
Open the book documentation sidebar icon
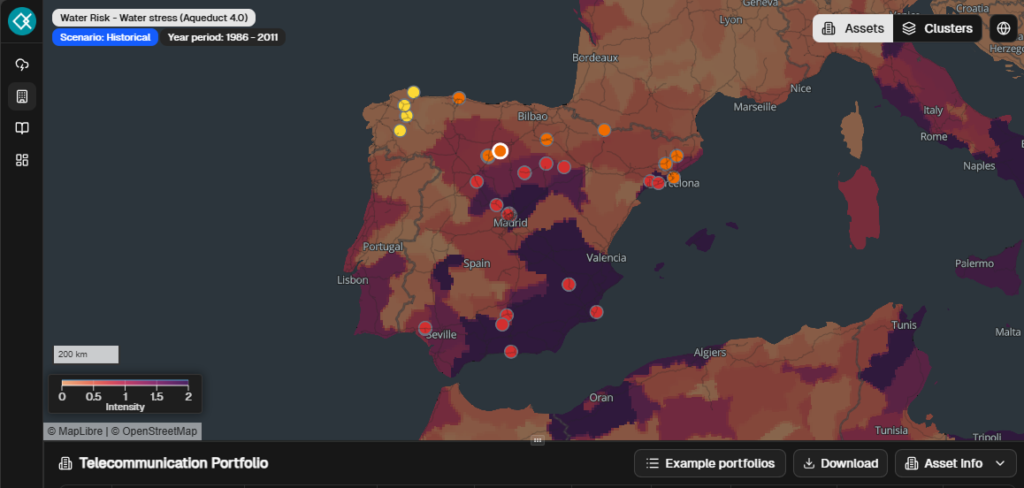[x=21, y=128]
